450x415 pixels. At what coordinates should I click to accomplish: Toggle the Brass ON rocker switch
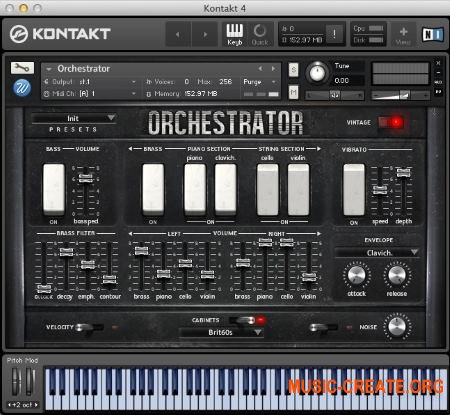click(153, 189)
